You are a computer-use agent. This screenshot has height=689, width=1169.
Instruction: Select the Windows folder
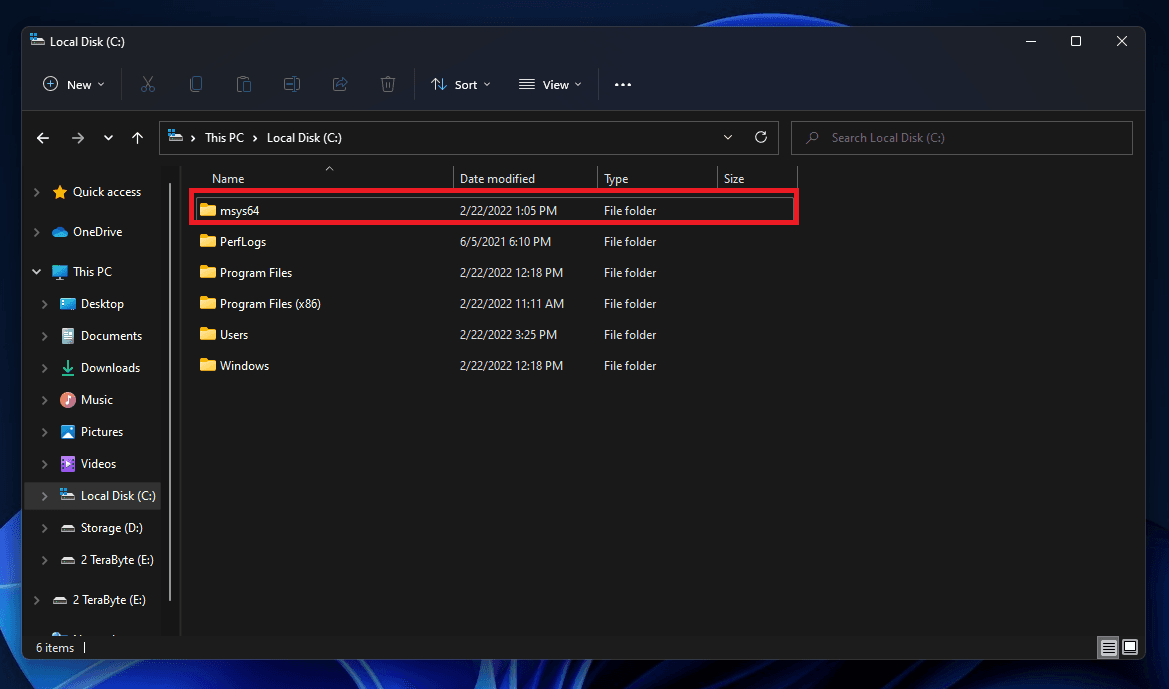pyautogui.click(x=494, y=365)
